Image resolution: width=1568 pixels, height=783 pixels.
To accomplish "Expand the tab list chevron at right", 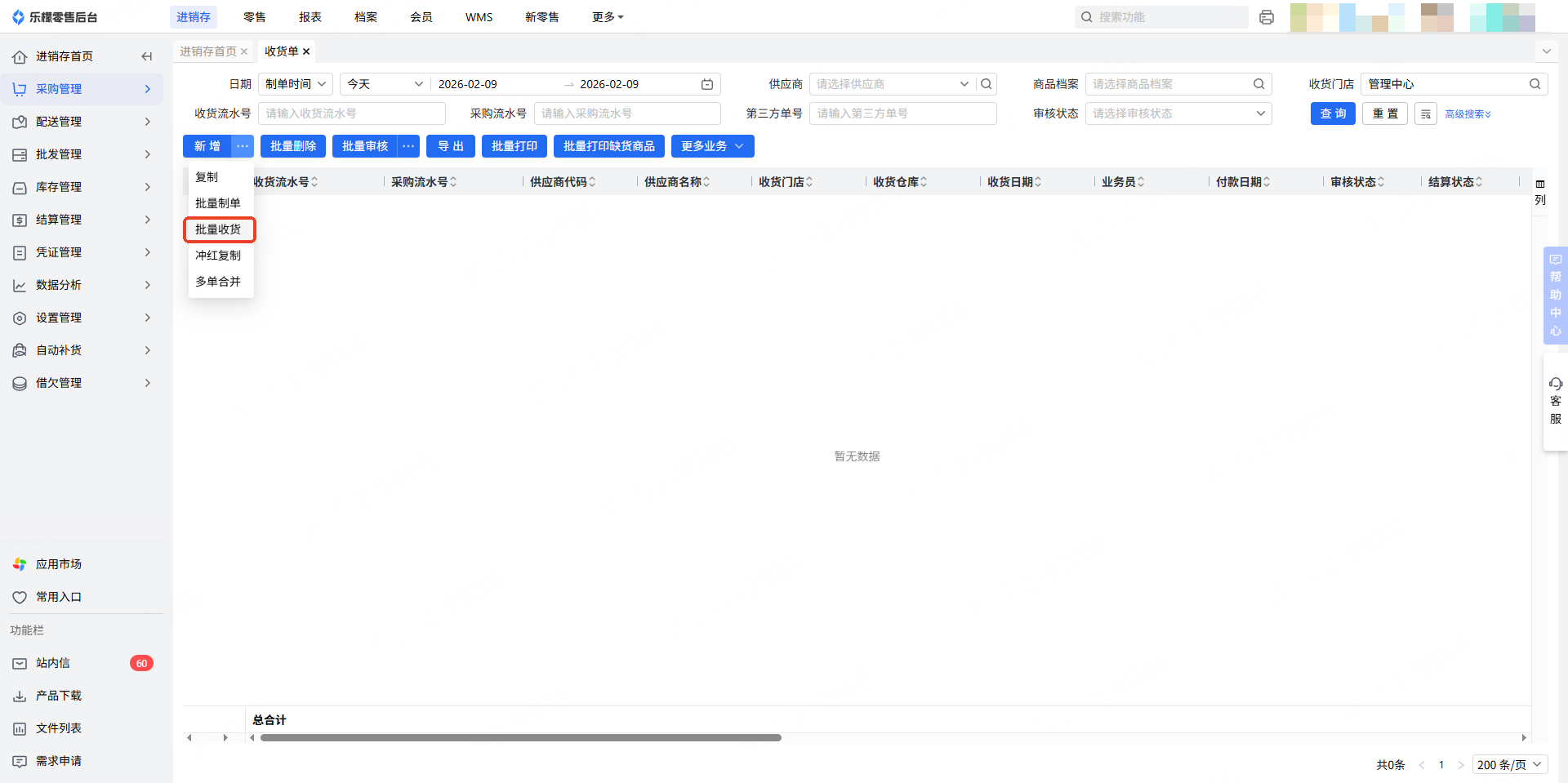I will [1546, 51].
